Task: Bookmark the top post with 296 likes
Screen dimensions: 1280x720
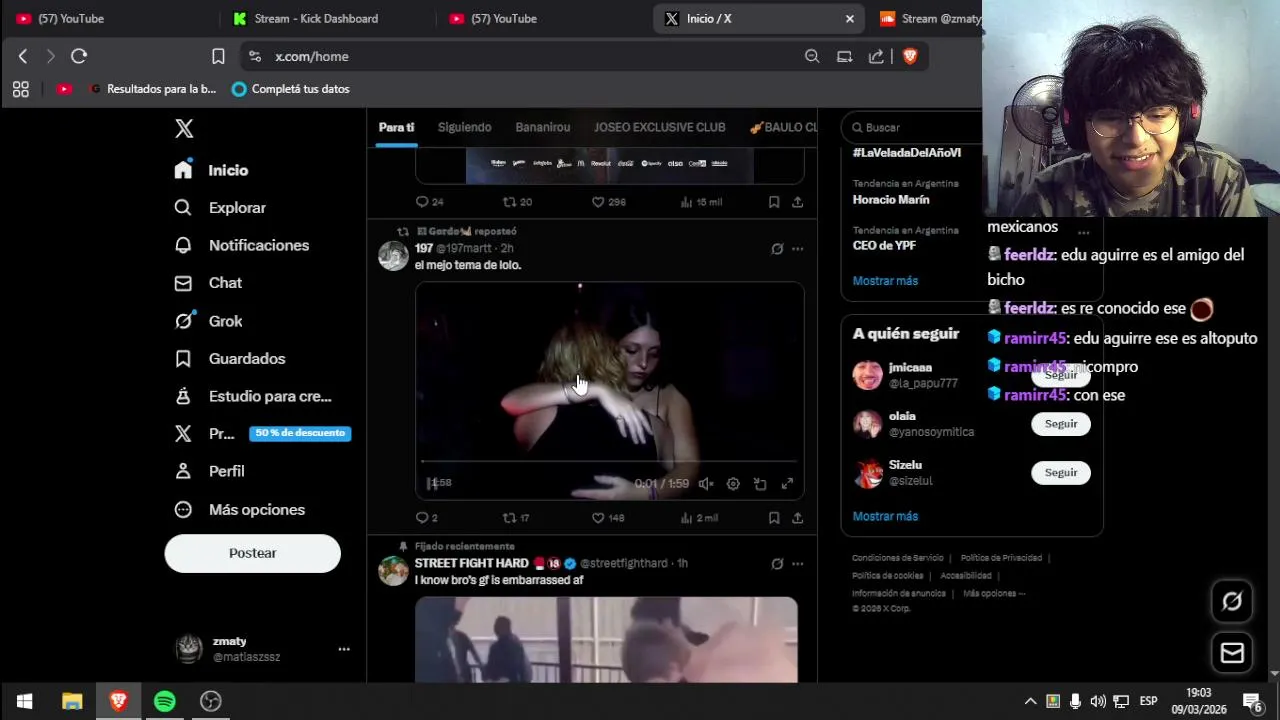Action: (x=774, y=202)
